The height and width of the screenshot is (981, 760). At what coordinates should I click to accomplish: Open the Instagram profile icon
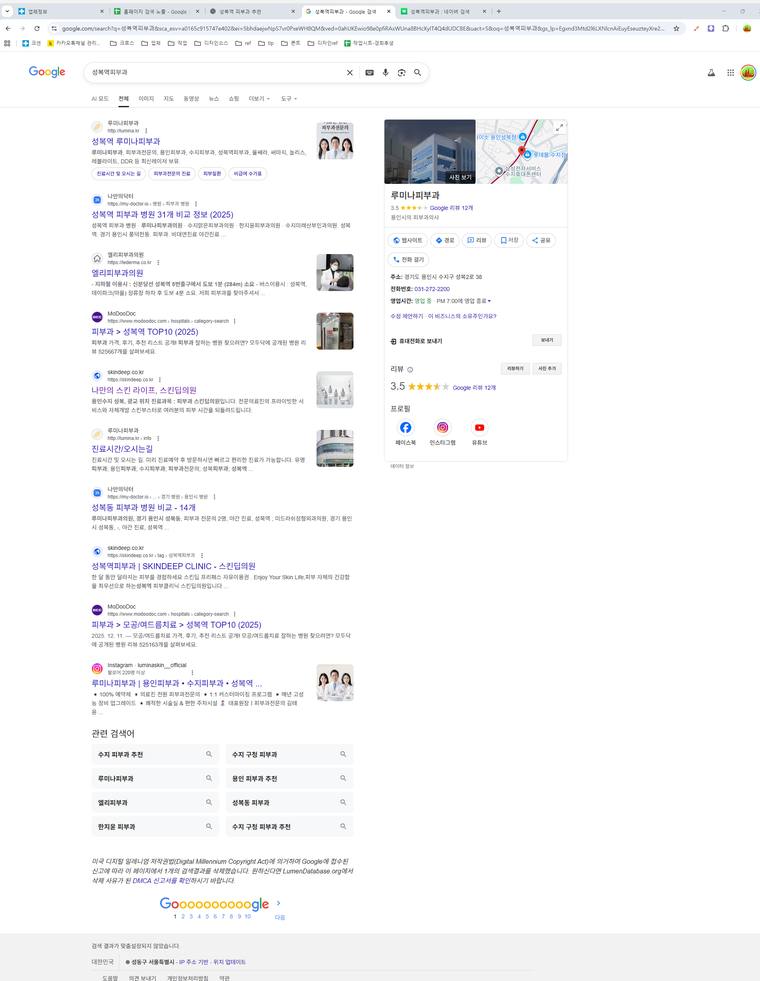(442, 427)
